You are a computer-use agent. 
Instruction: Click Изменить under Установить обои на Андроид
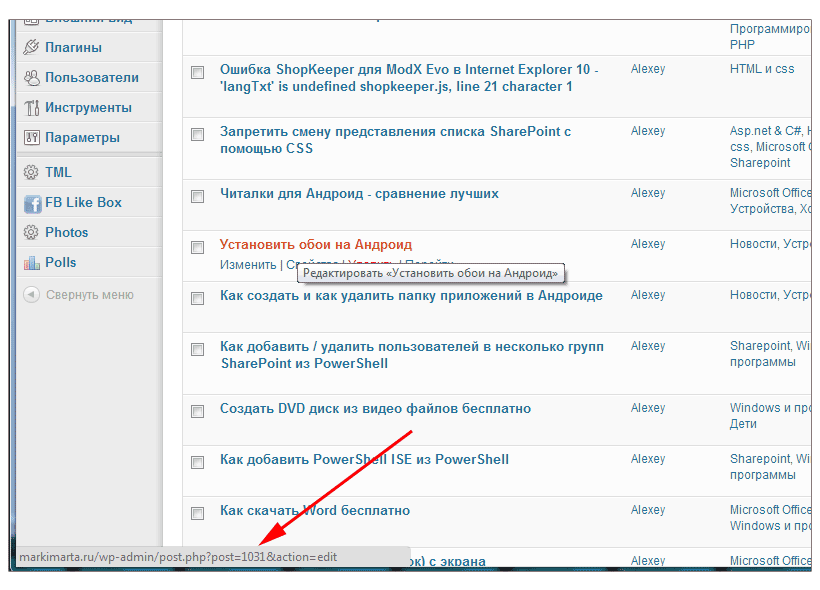point(248,265)
